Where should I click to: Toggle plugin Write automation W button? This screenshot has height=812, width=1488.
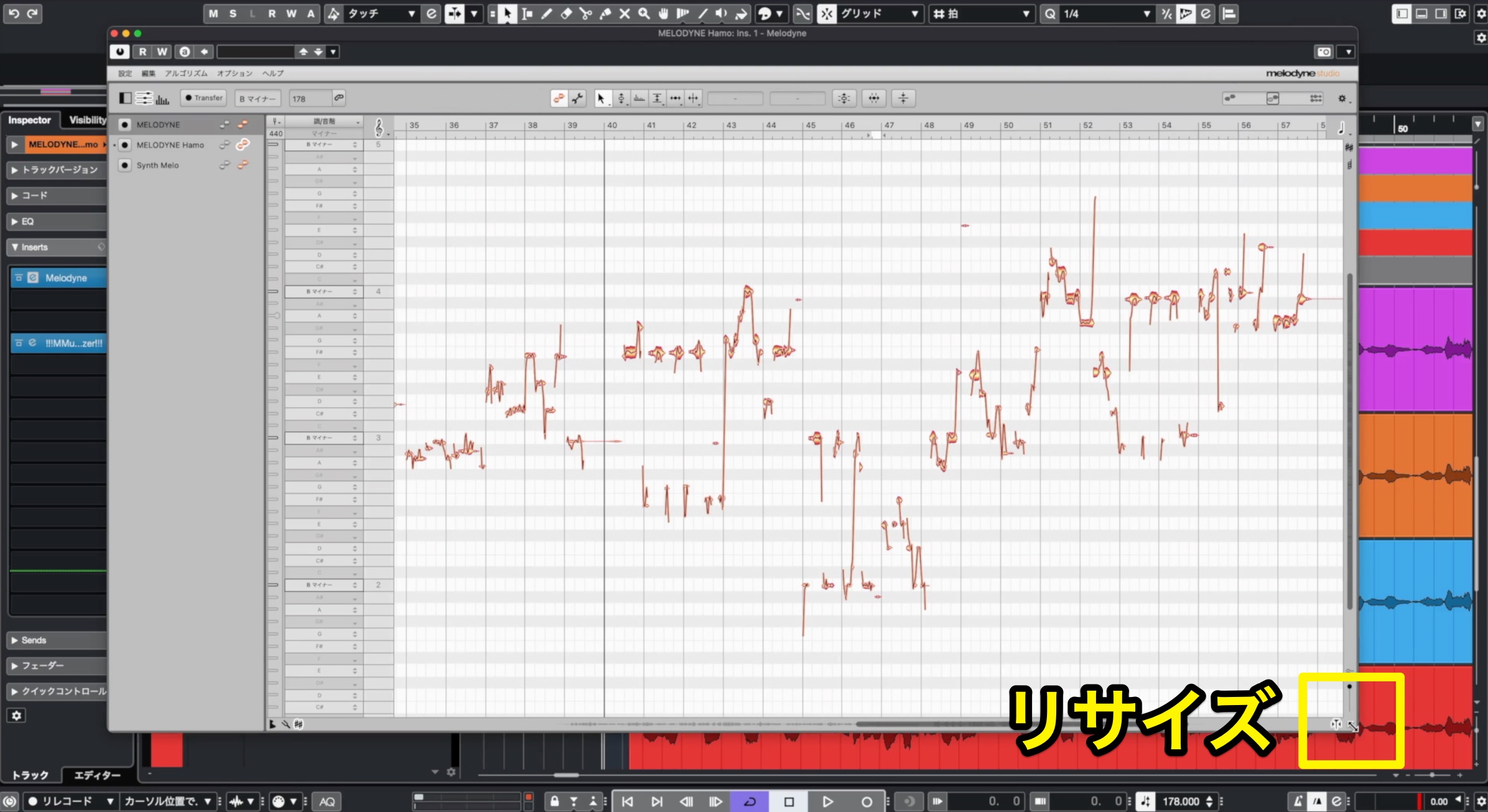click(x=162, y=52)
